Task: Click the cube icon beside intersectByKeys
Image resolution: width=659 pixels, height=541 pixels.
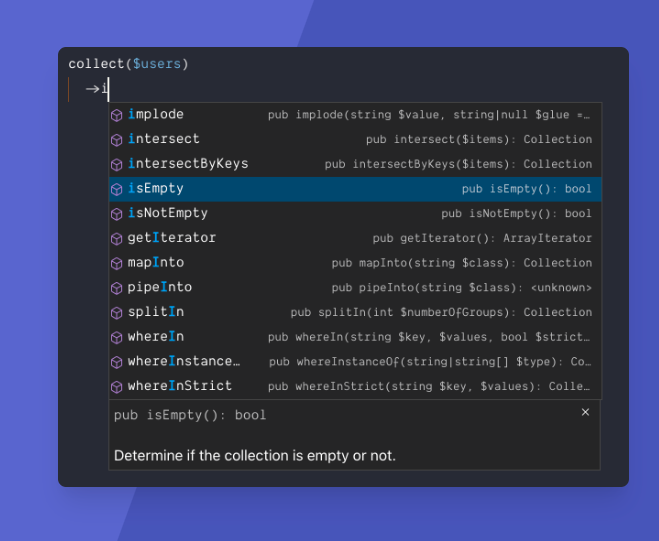Action: tap(116, 164)
